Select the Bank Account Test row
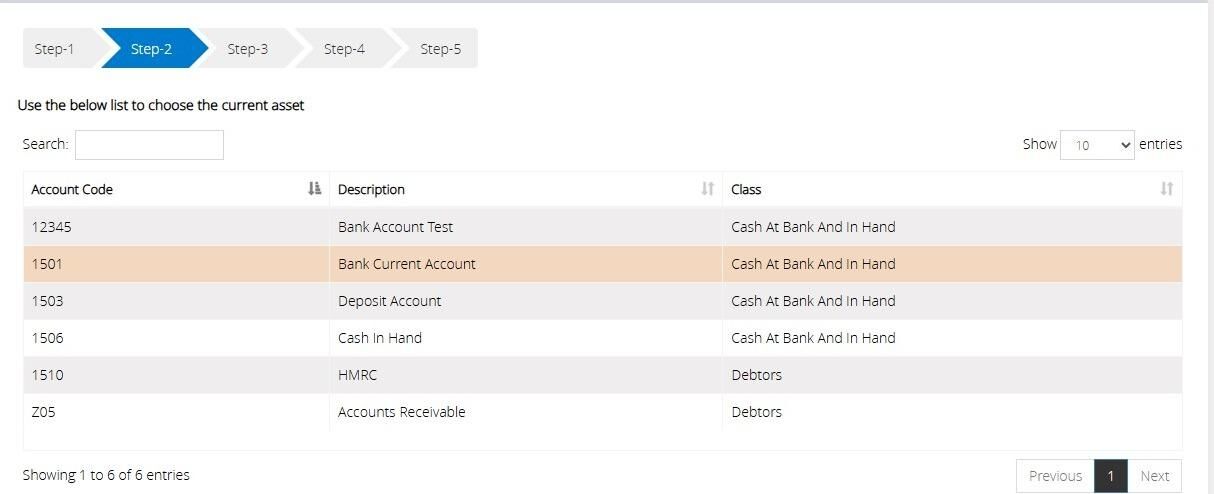Screen dimensions: 1214x494 pyautogui.click(x=602, y=227)
